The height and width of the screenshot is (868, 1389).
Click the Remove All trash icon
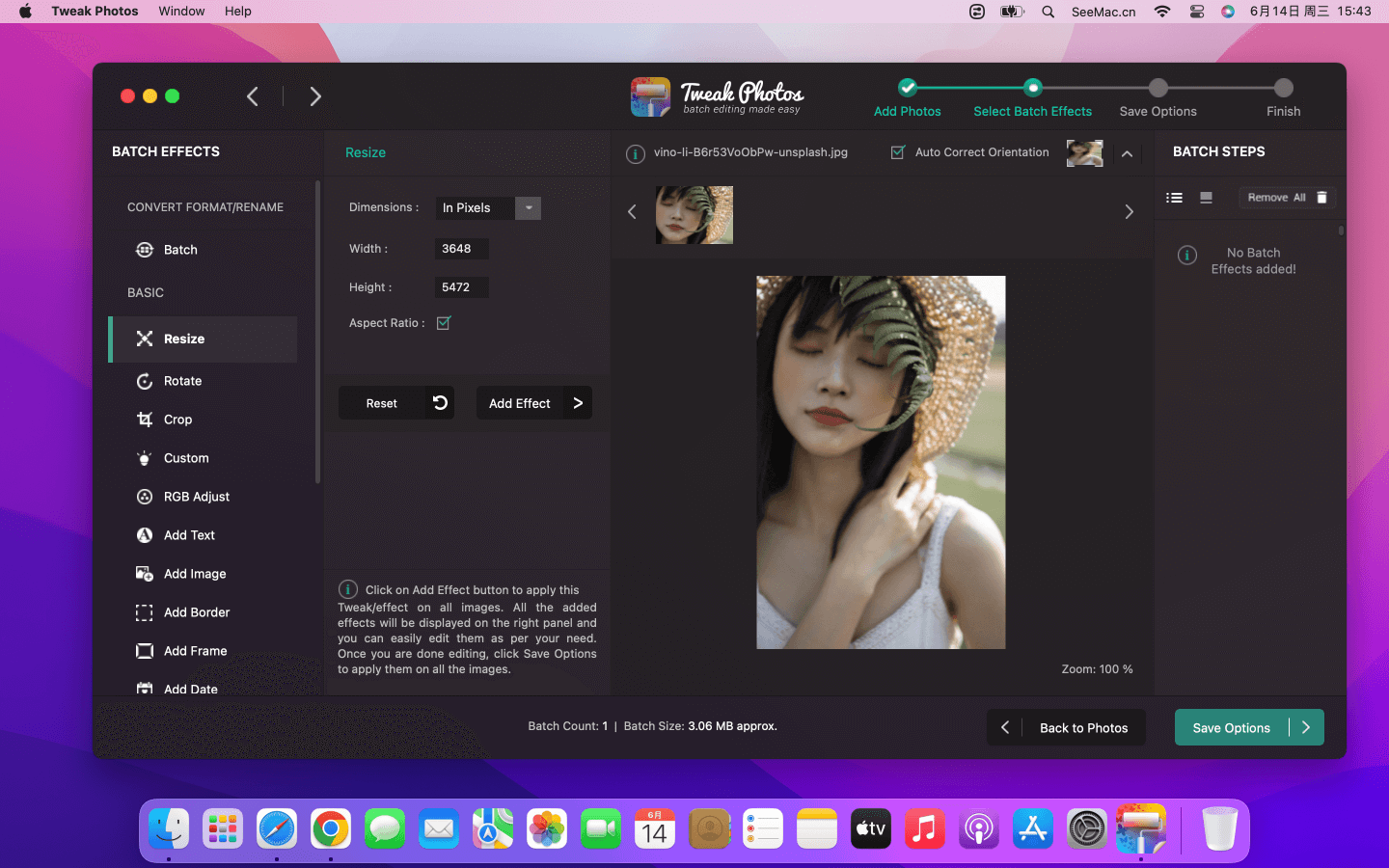pyautogui.click(x=1322, y=198)
